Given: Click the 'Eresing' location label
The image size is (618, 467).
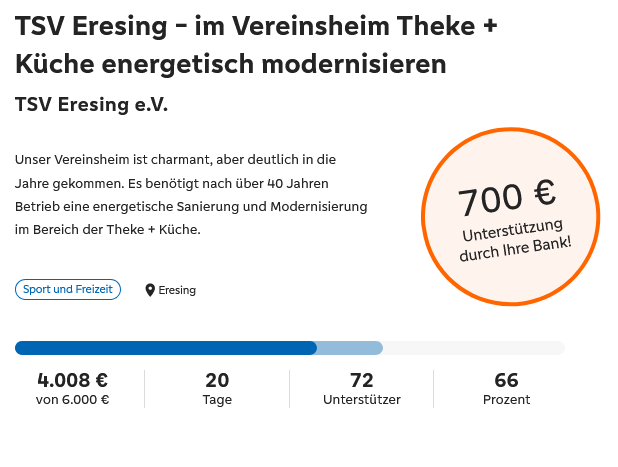Looking at the screenshot, I should pyautogui.click(x=177, y=290).
